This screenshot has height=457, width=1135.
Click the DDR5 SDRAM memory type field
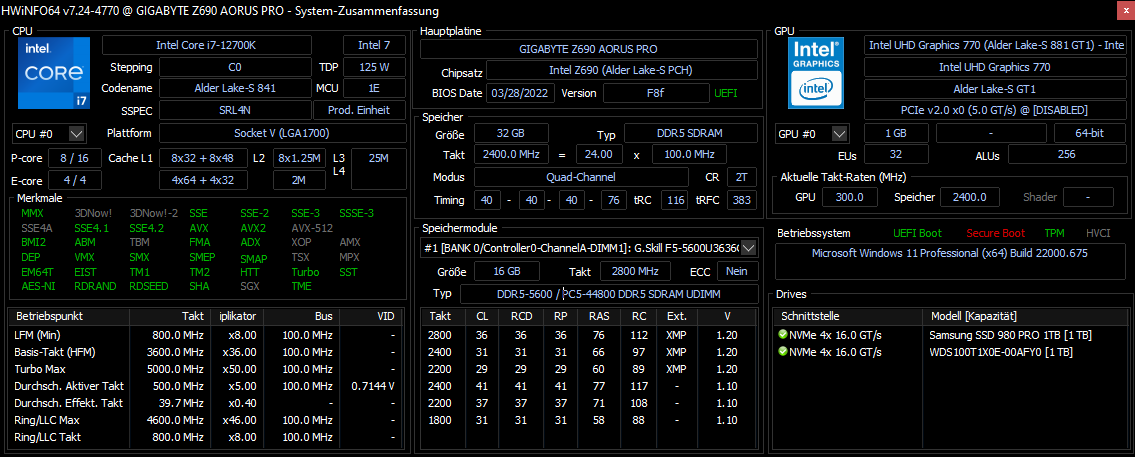point(691,133)
